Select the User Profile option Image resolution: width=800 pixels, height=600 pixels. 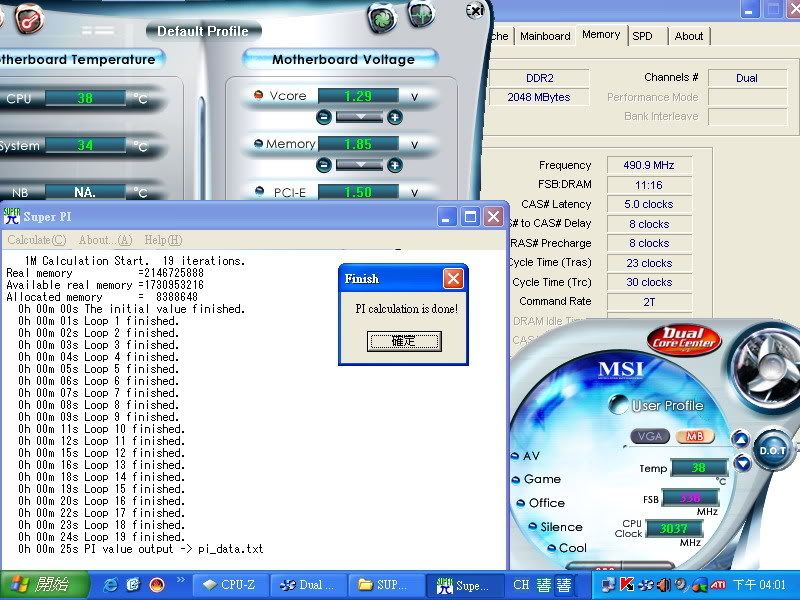pyautogui.click(x=657, y=406)
